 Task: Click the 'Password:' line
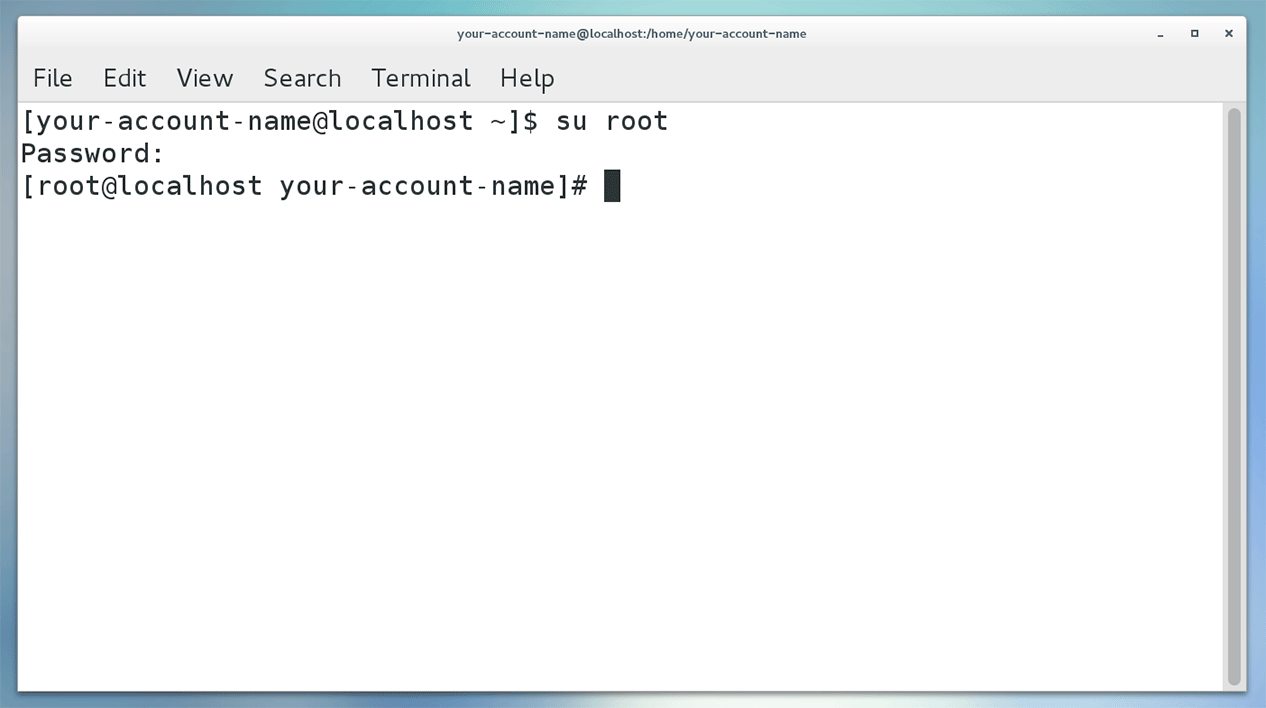(x=92, y=154)
